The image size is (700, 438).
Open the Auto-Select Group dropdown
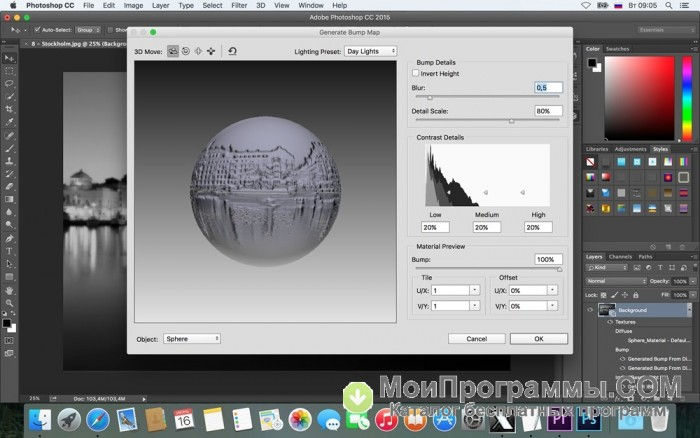(x=88, y=30)
